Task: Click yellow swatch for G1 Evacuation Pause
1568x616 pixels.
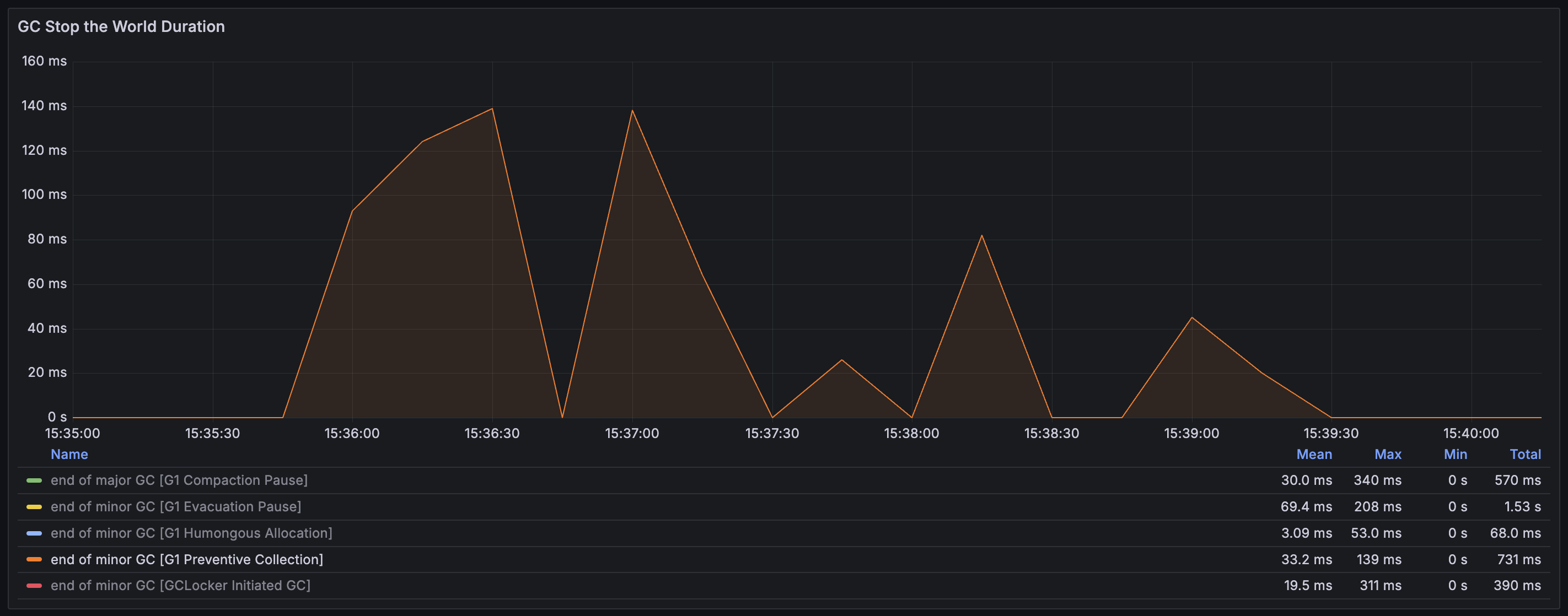Action: [x=34, y=506]
